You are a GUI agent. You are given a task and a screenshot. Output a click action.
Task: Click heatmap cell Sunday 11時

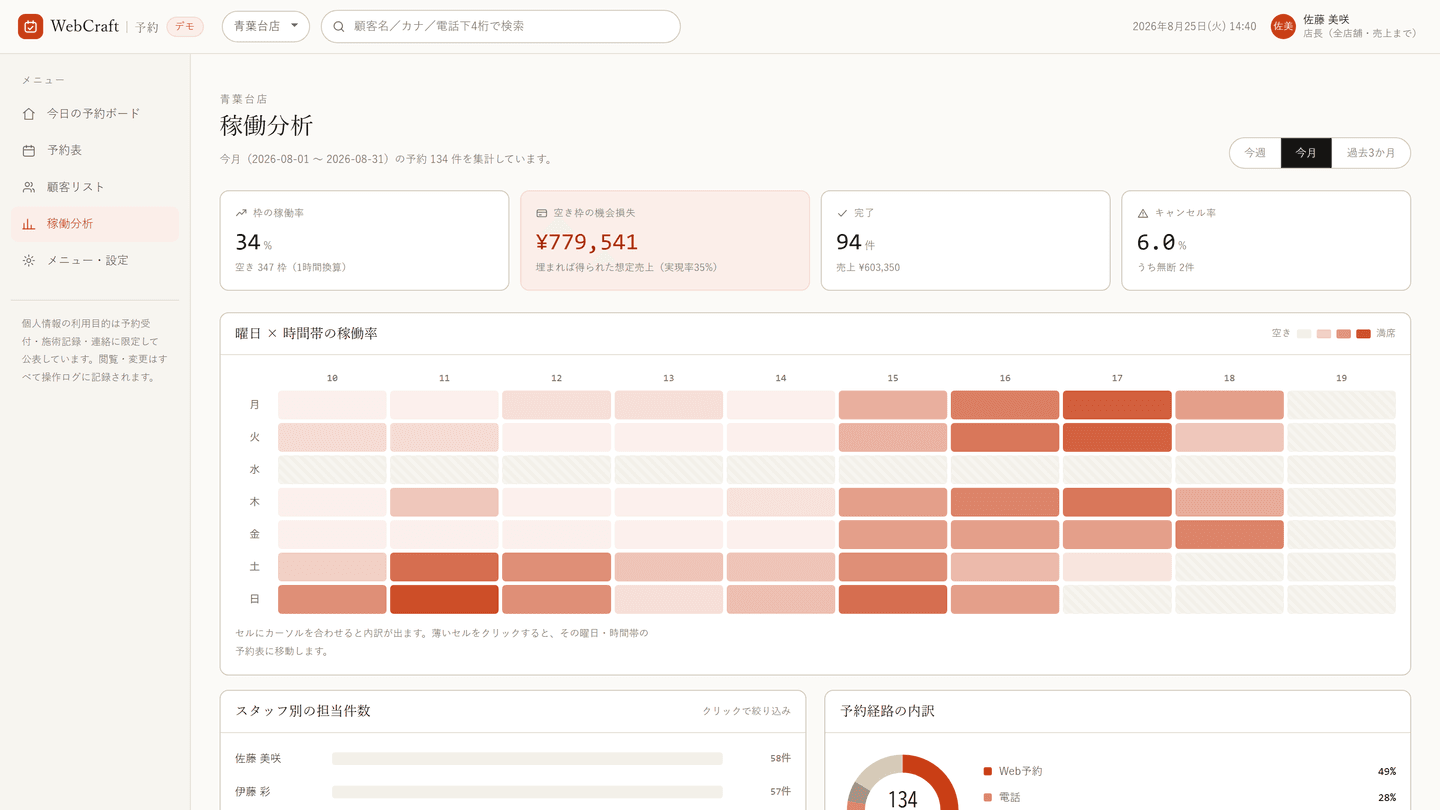coord(444,600)
